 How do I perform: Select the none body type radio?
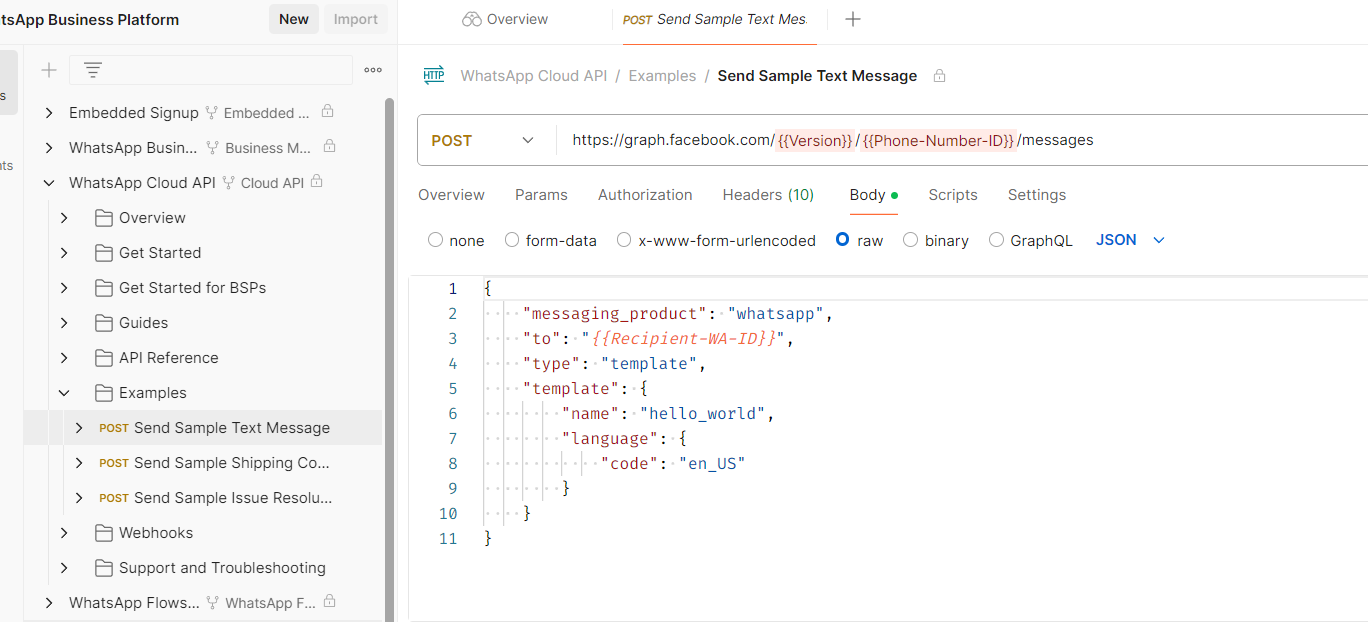click(x=435, y=240)
